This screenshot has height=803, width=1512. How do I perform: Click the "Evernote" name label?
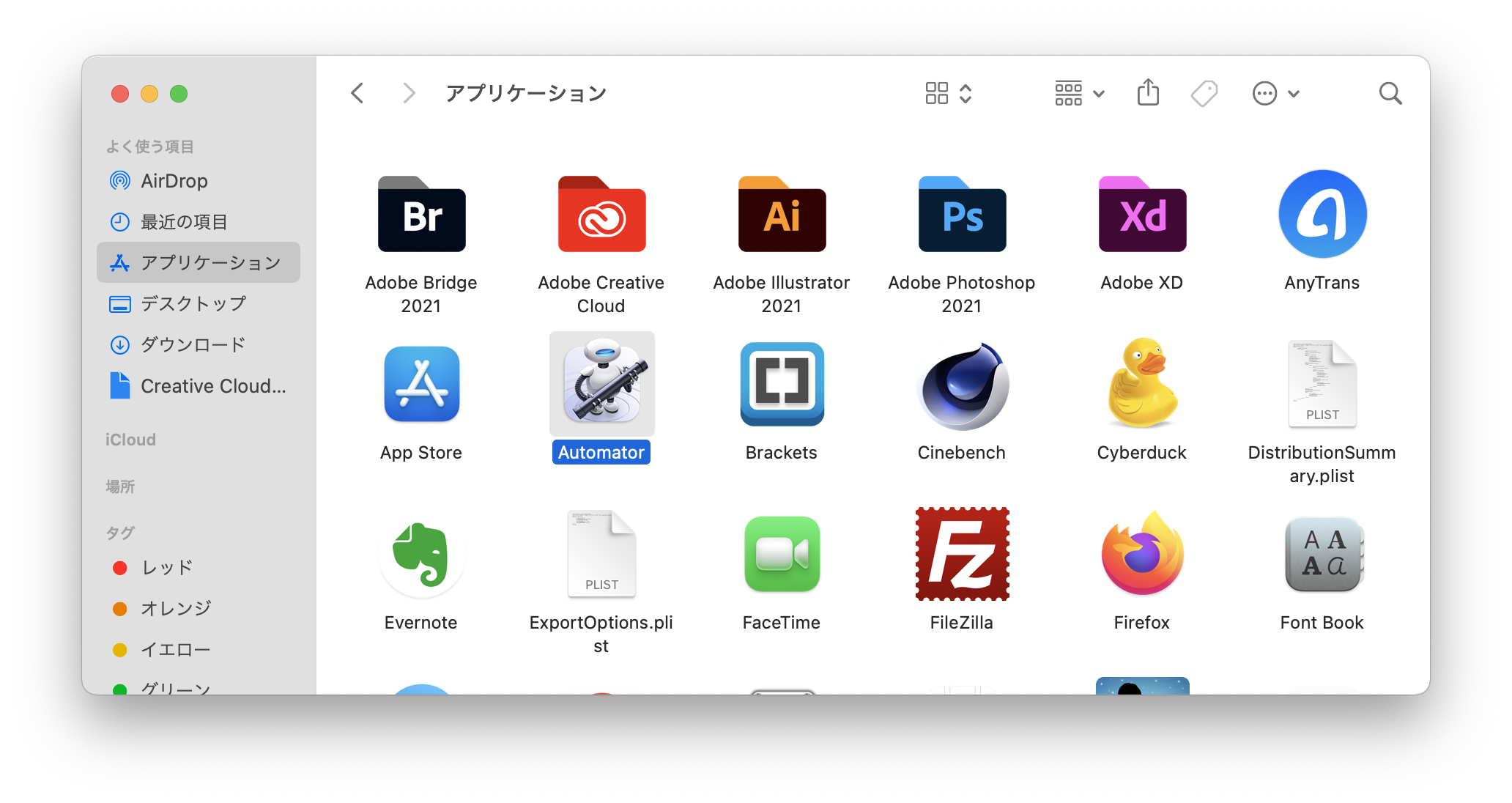click(421, 623)
